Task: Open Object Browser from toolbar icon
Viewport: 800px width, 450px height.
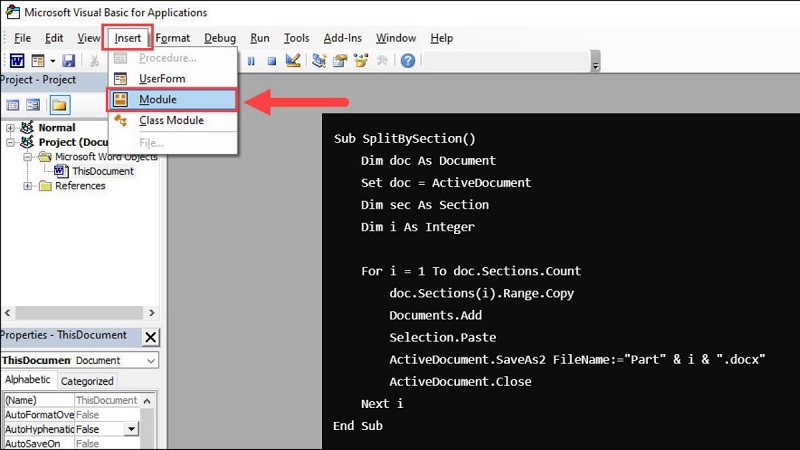Action: coord(361,61)
